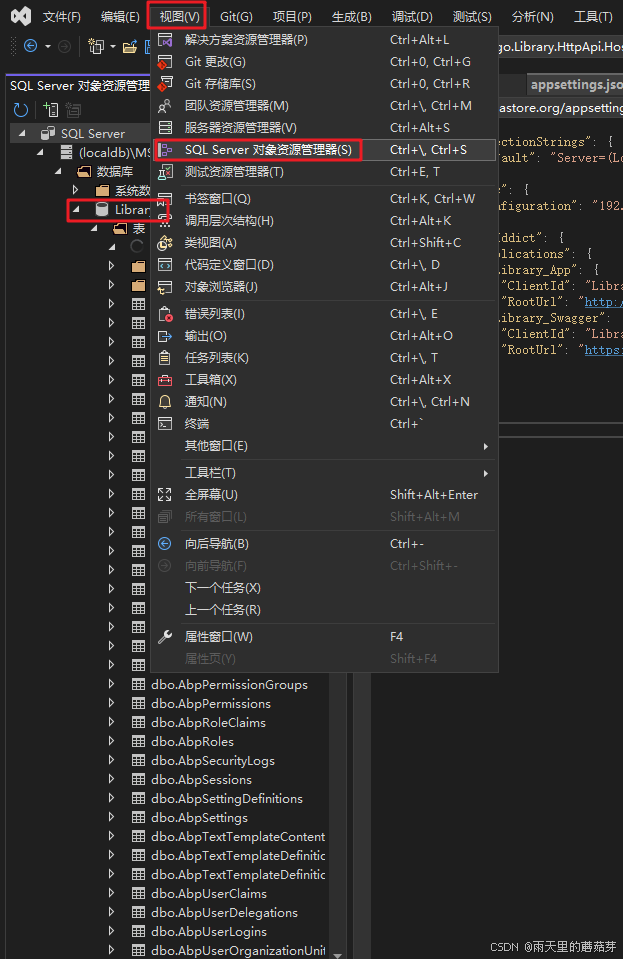The height and width of the screenshot is (959, 623).
Task: Click the 测试资源管理器 flask icon
Action: click(165, 172)
